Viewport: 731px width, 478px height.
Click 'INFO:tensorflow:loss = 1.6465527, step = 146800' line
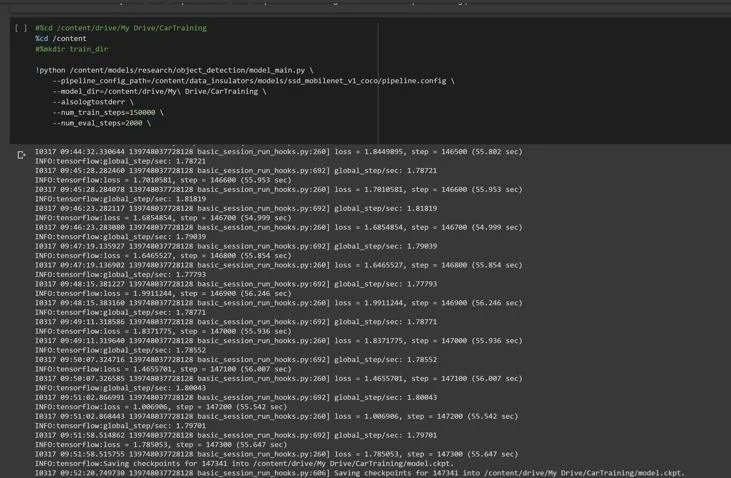[x=163, y=256]
